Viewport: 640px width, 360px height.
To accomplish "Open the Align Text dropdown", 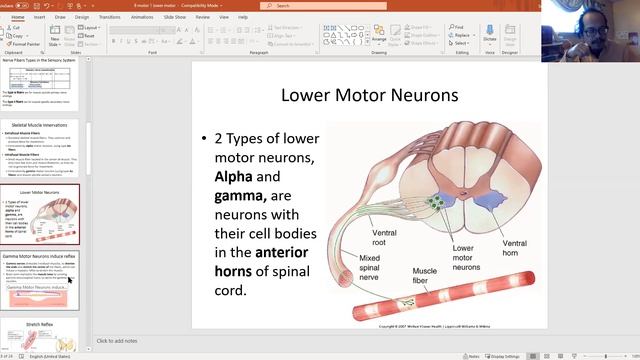I will coord(281,36).
